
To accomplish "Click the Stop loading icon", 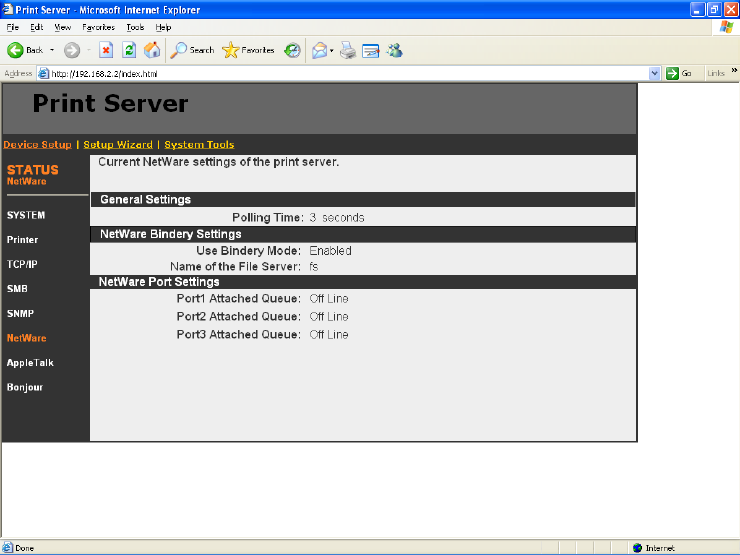I will click(x=106, y=50).
